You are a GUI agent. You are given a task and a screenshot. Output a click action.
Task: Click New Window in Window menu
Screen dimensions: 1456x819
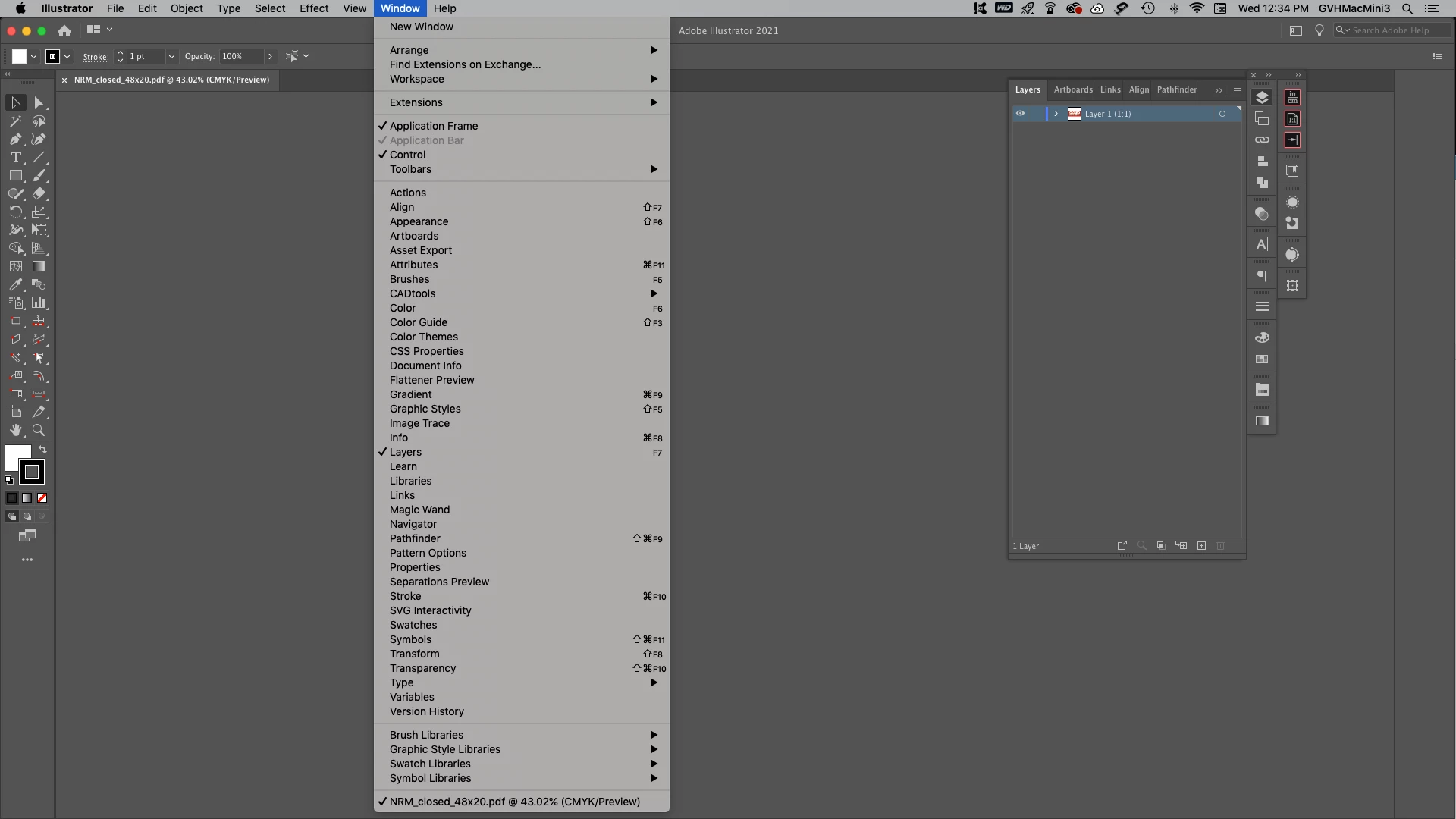[422, 27]
